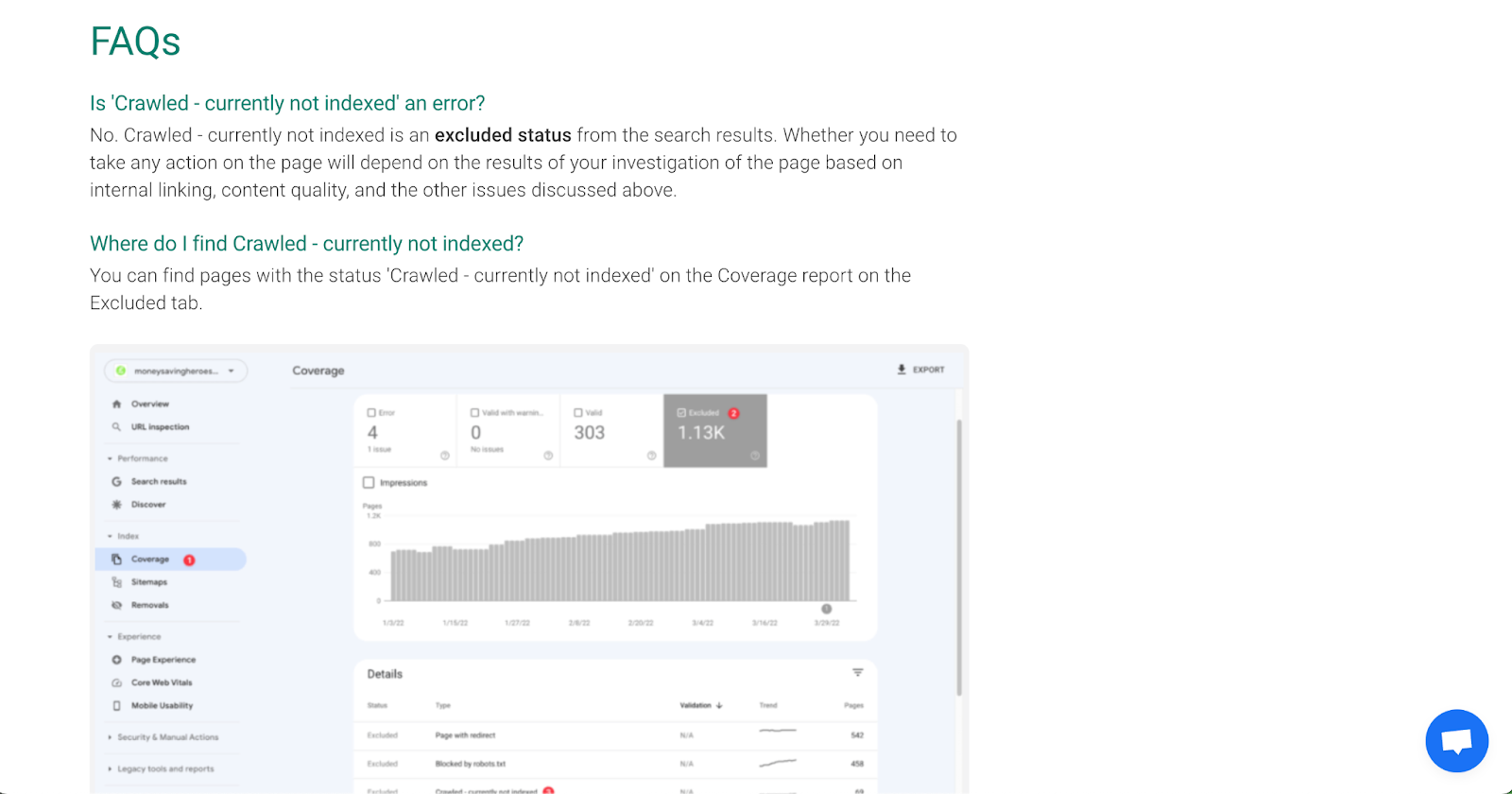Click the URL inspection magnifier icon
The image size is (1512, 794).
click(x=116, y=427)
